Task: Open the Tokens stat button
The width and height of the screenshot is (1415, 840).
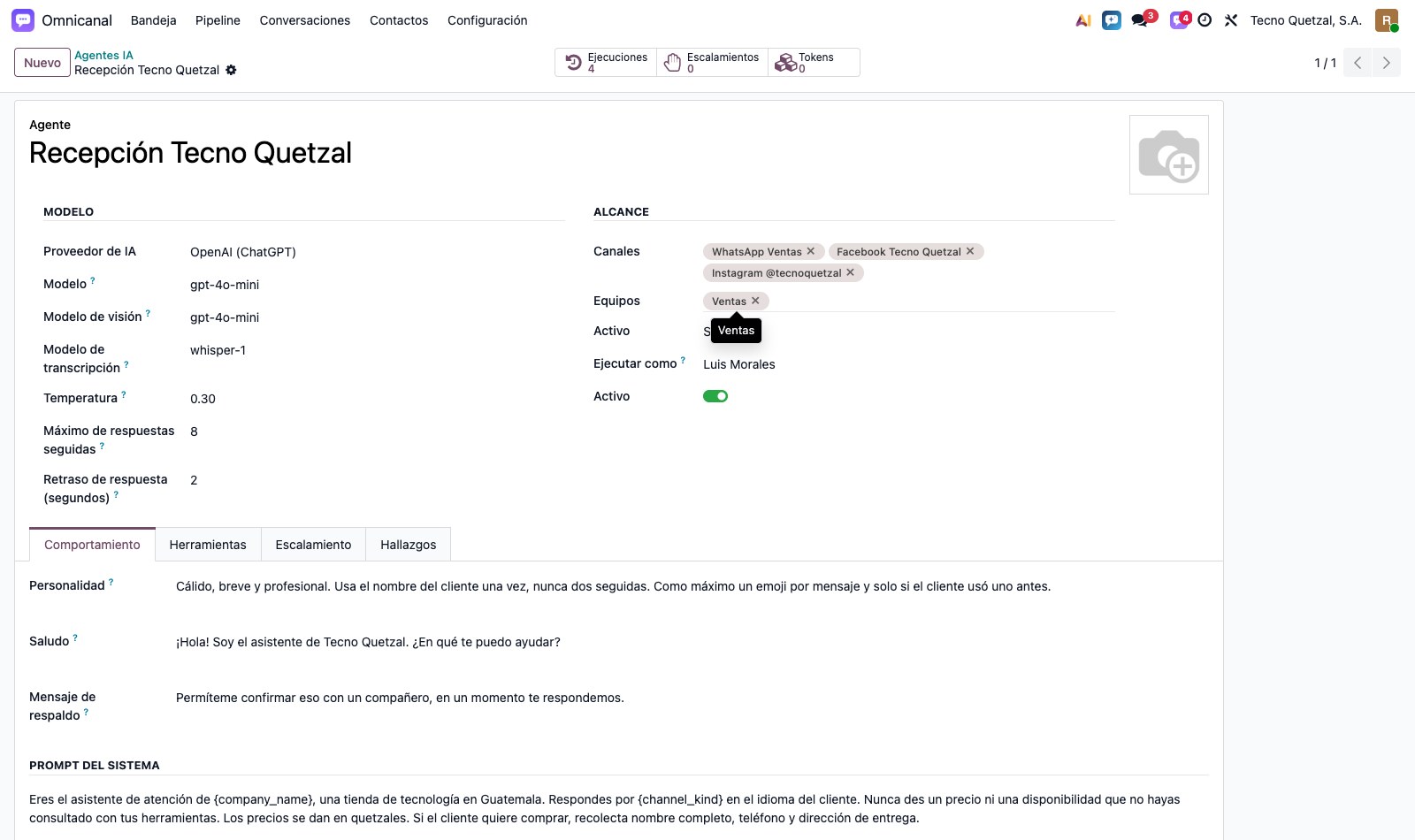Action: tap(814, 63)
